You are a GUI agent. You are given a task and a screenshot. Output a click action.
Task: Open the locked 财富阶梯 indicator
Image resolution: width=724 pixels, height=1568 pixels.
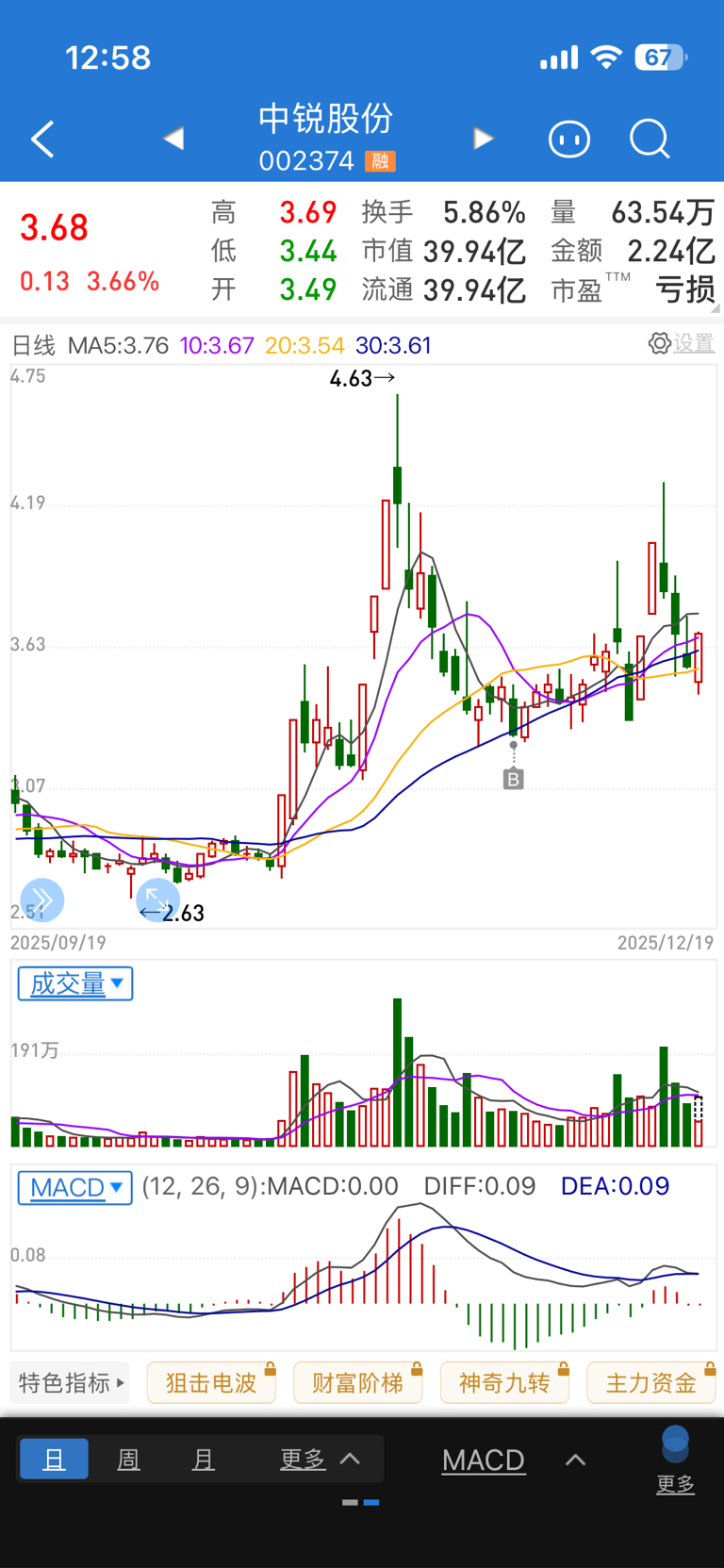point(358,1382)
